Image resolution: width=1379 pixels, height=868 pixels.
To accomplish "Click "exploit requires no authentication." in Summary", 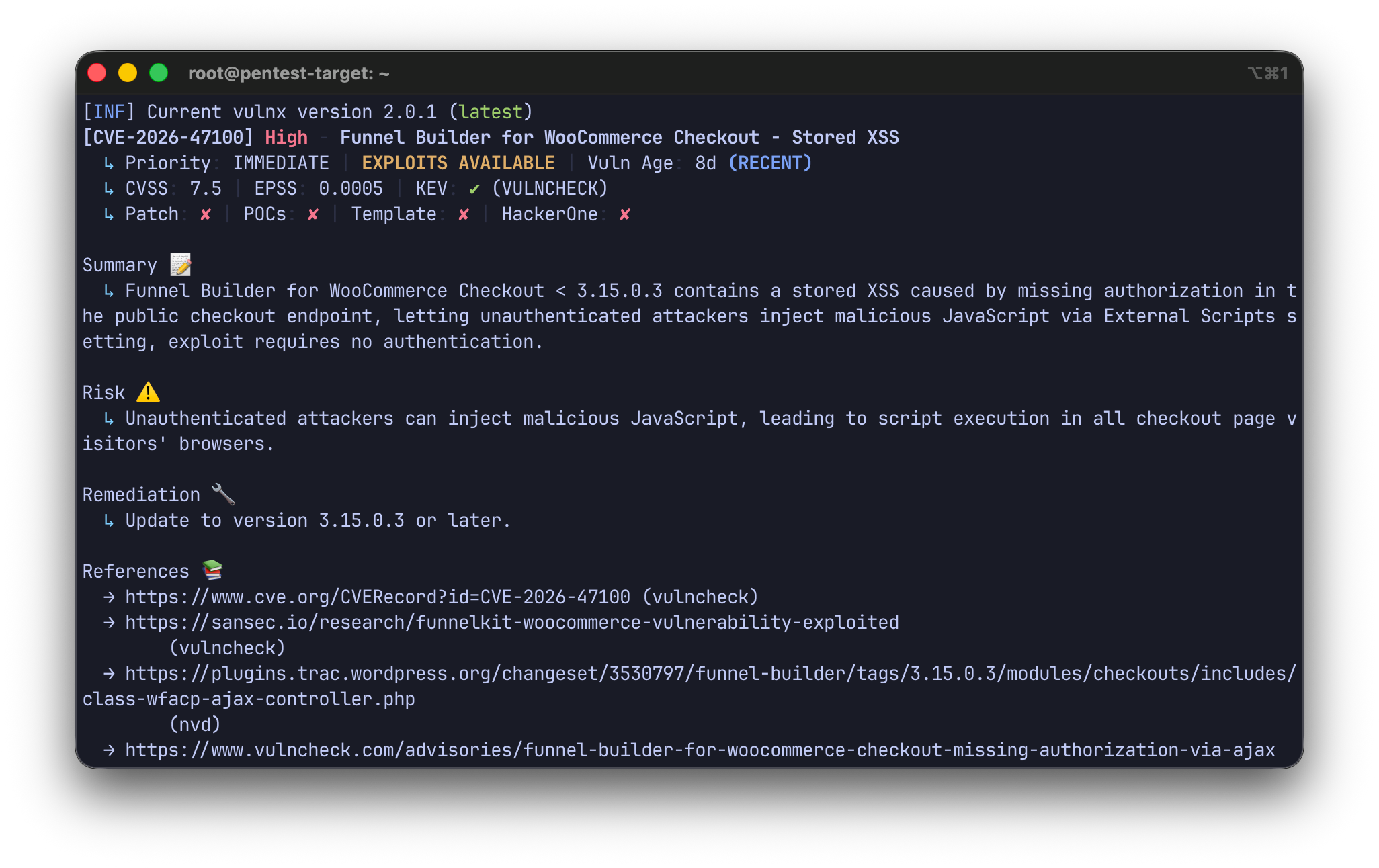I will [356, 341].
